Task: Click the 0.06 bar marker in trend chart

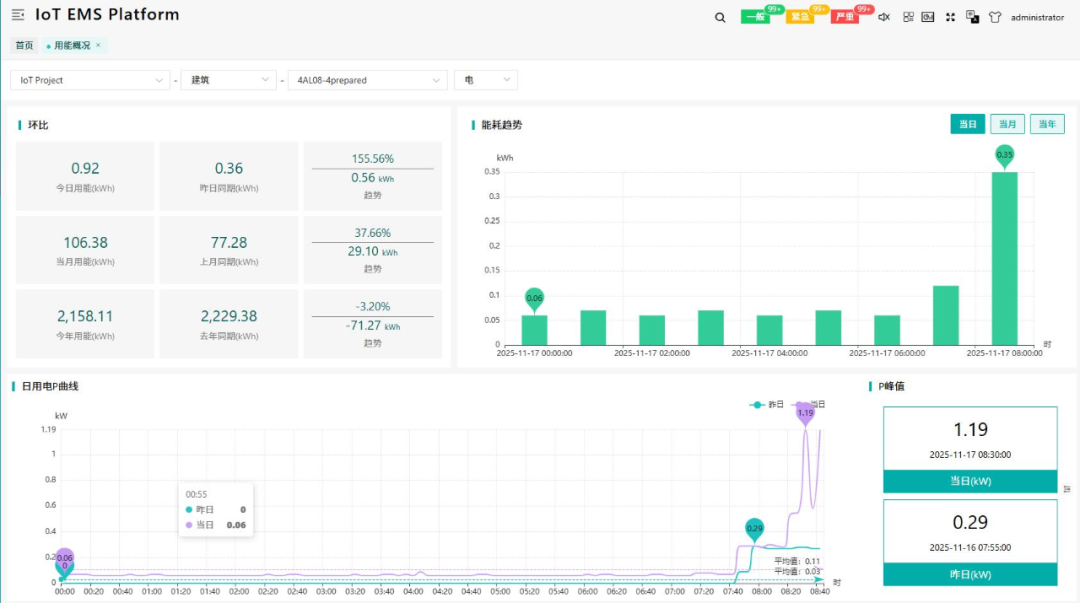Action: (x=534, y=299)
